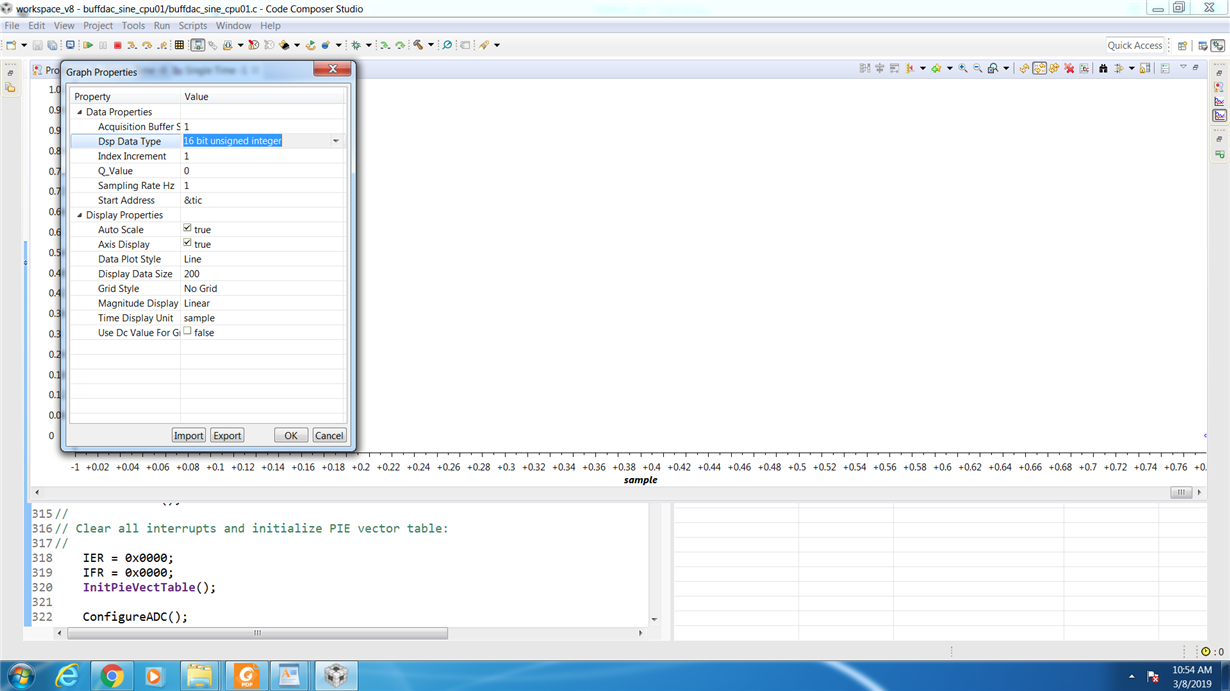
Task: Terminate the debug session
Action: (x=117, y=45)
